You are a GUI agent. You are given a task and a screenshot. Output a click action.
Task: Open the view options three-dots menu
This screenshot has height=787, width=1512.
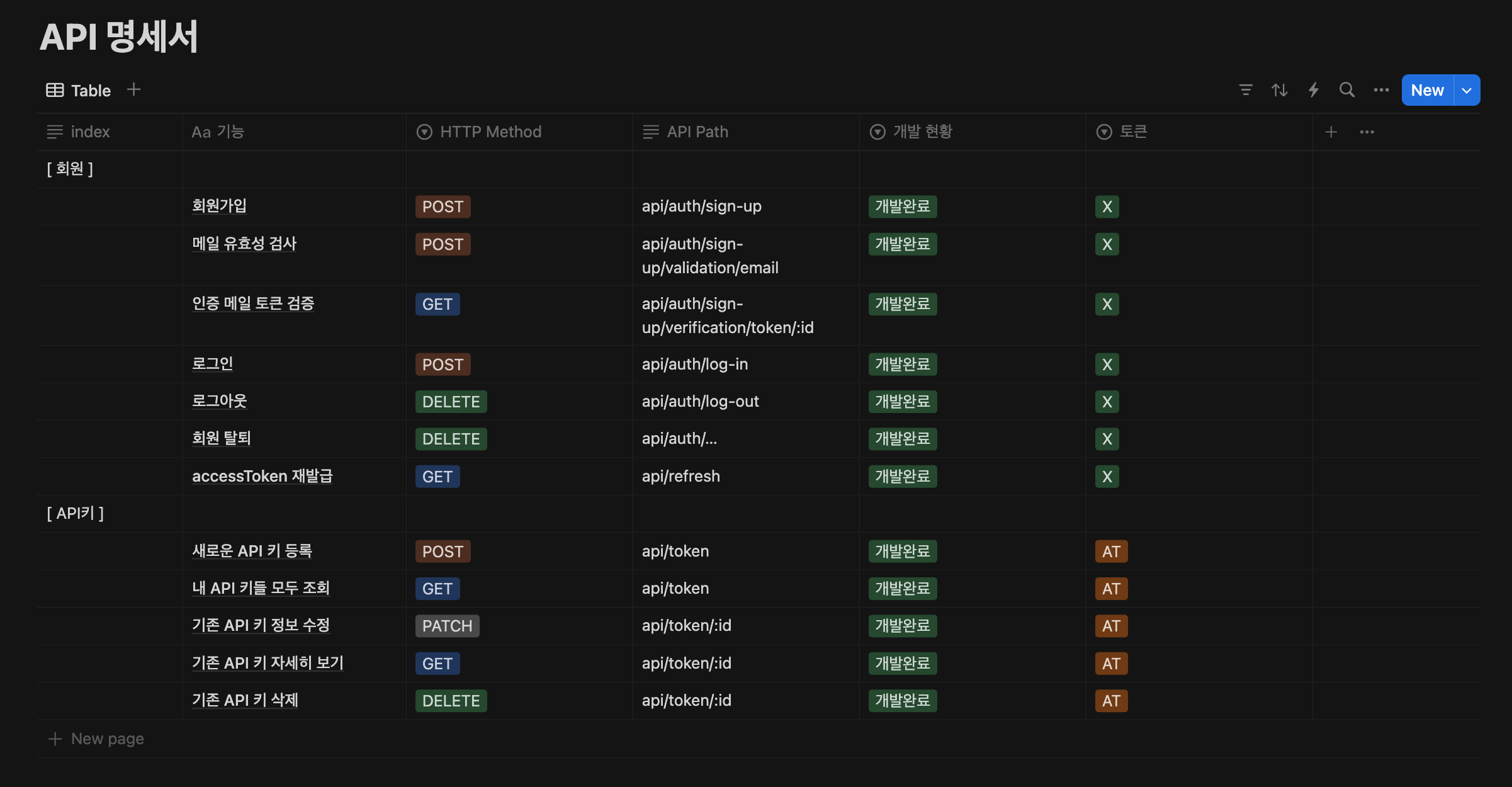pos(1381,90)
